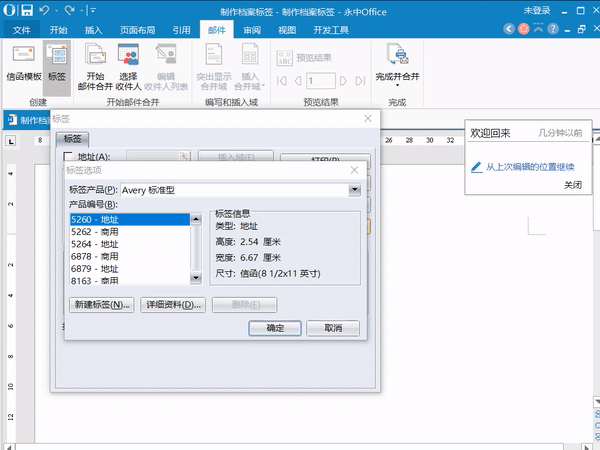The image size is (600, 450).
Task: Click the pencil icon in welcome panel
Action: (476, 167)
